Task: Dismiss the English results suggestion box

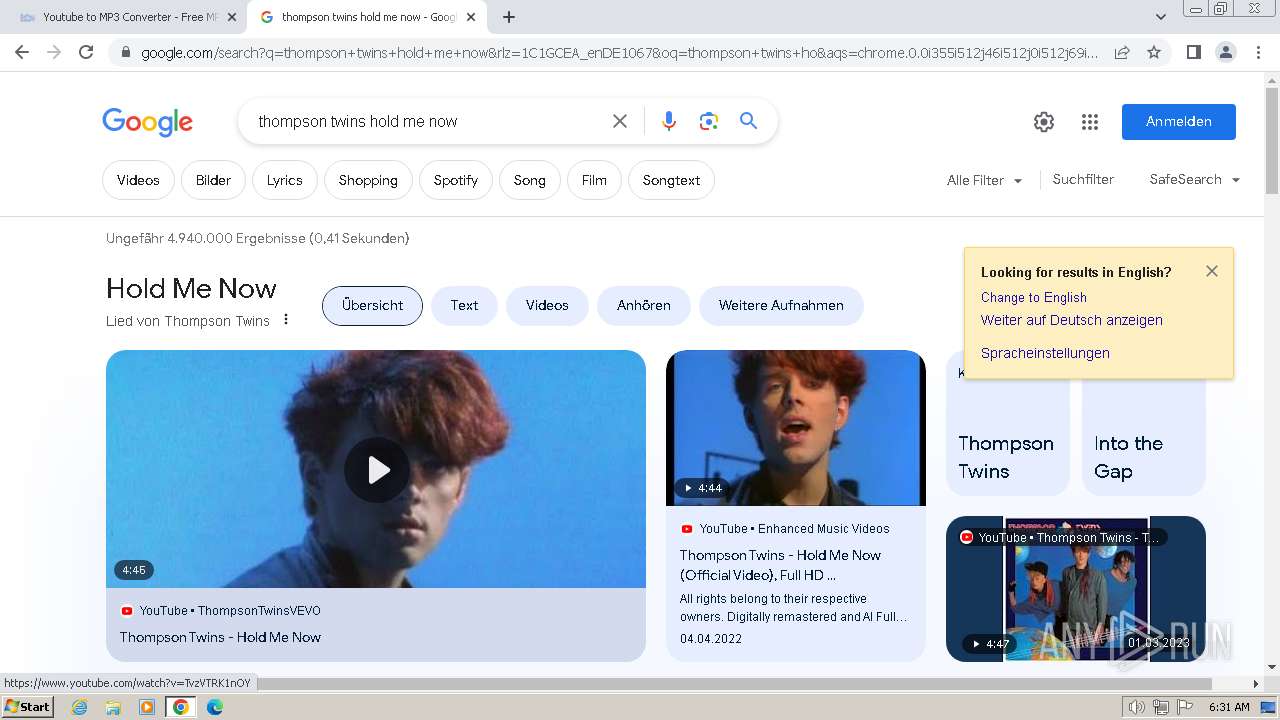Action: coord(1212,271)
